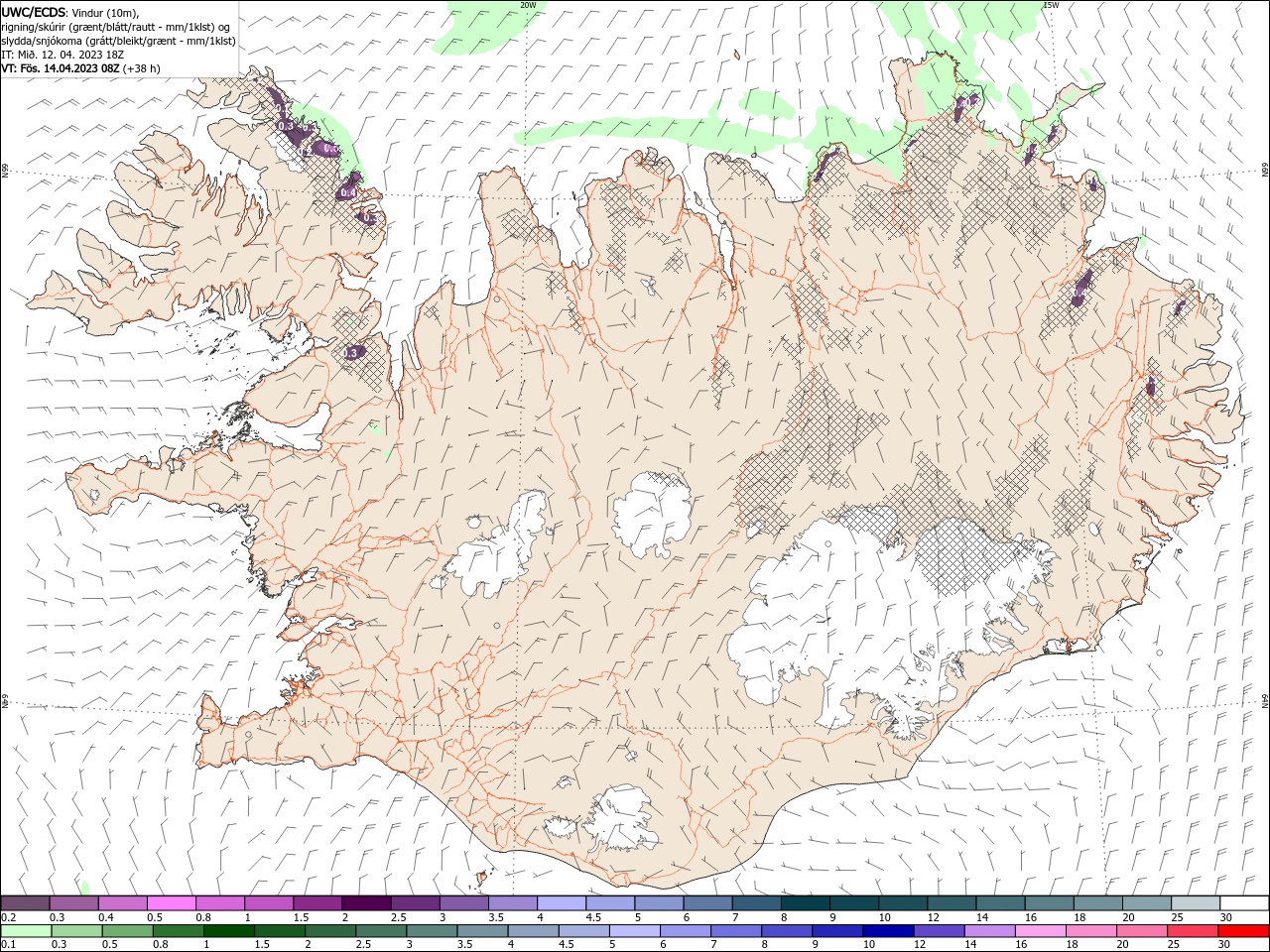Click the palest green swatch starting at 0.1, lower legend row
Screen dimensions: 1270x952
coord(26,931)
